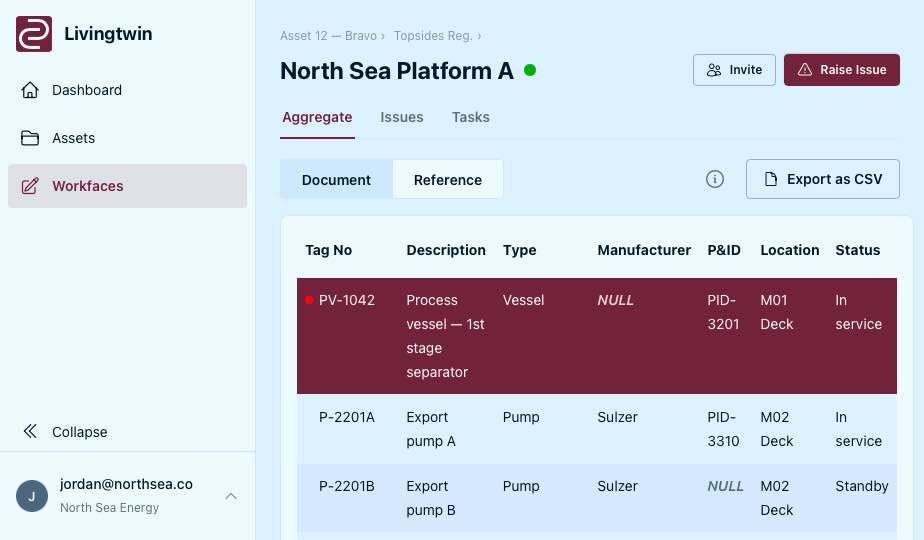Select the Workfaces menu item
The image size is (924, 540).
click(127, 186)
